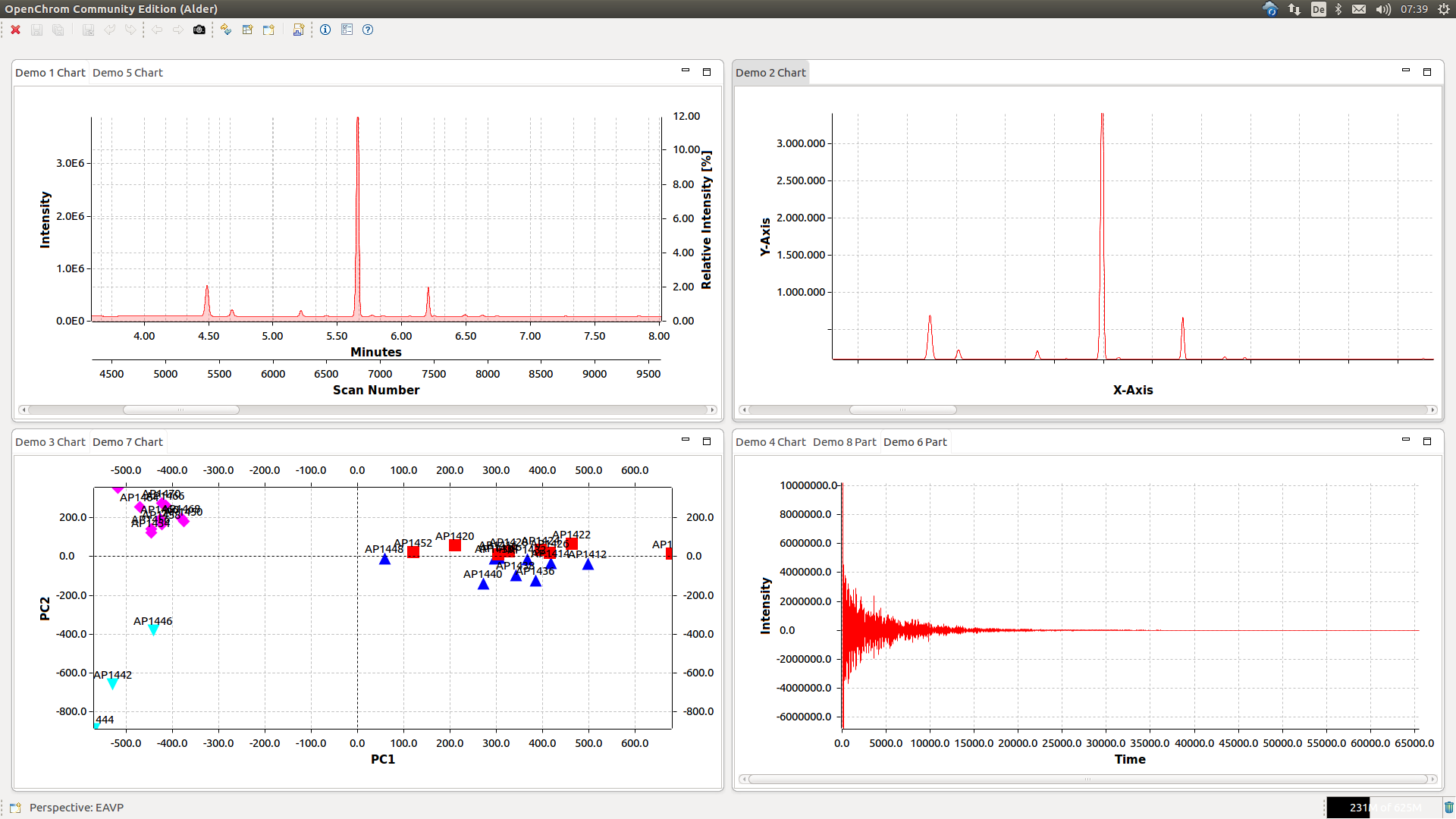The height and width of the screenshot is (819, 1456).
Task: Click the Back navigation arrow icon
Action: point(157,30)
